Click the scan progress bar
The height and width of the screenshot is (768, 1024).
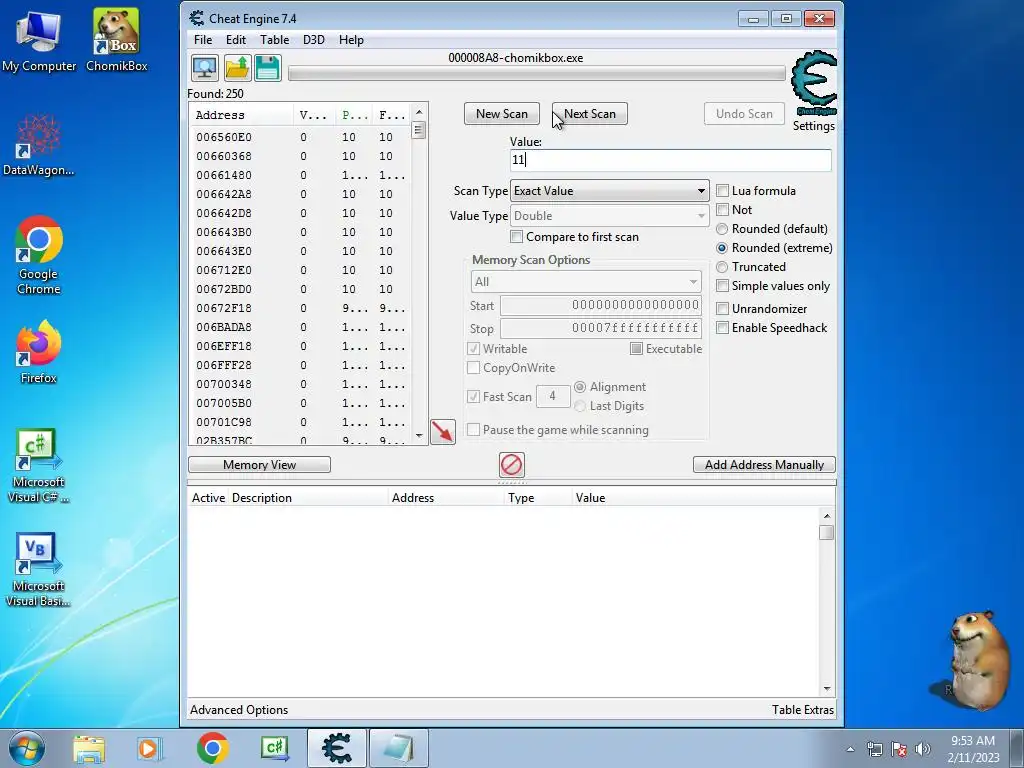[x=537, y=74]
